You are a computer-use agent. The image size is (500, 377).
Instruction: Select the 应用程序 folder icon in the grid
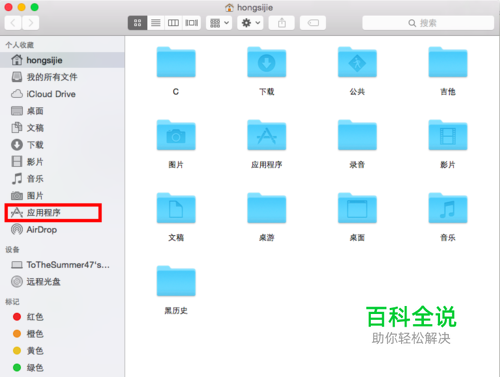coord(267,135)
